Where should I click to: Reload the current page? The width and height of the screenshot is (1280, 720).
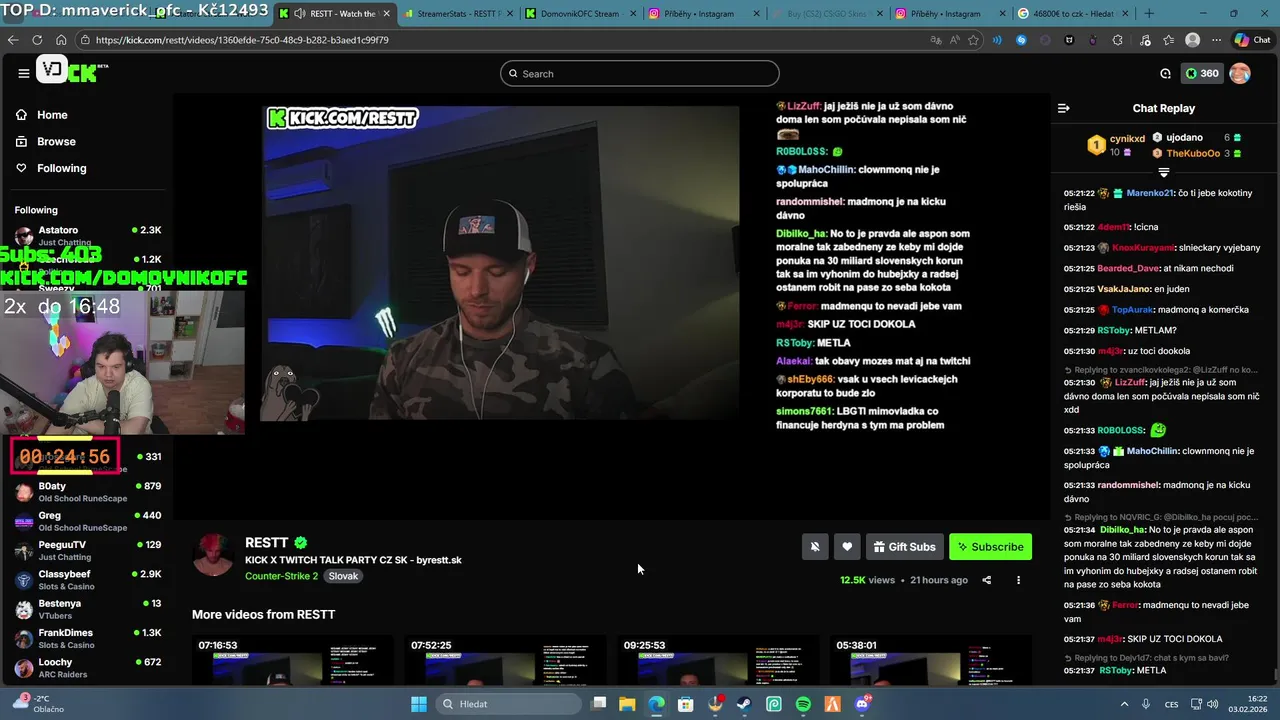37,40
